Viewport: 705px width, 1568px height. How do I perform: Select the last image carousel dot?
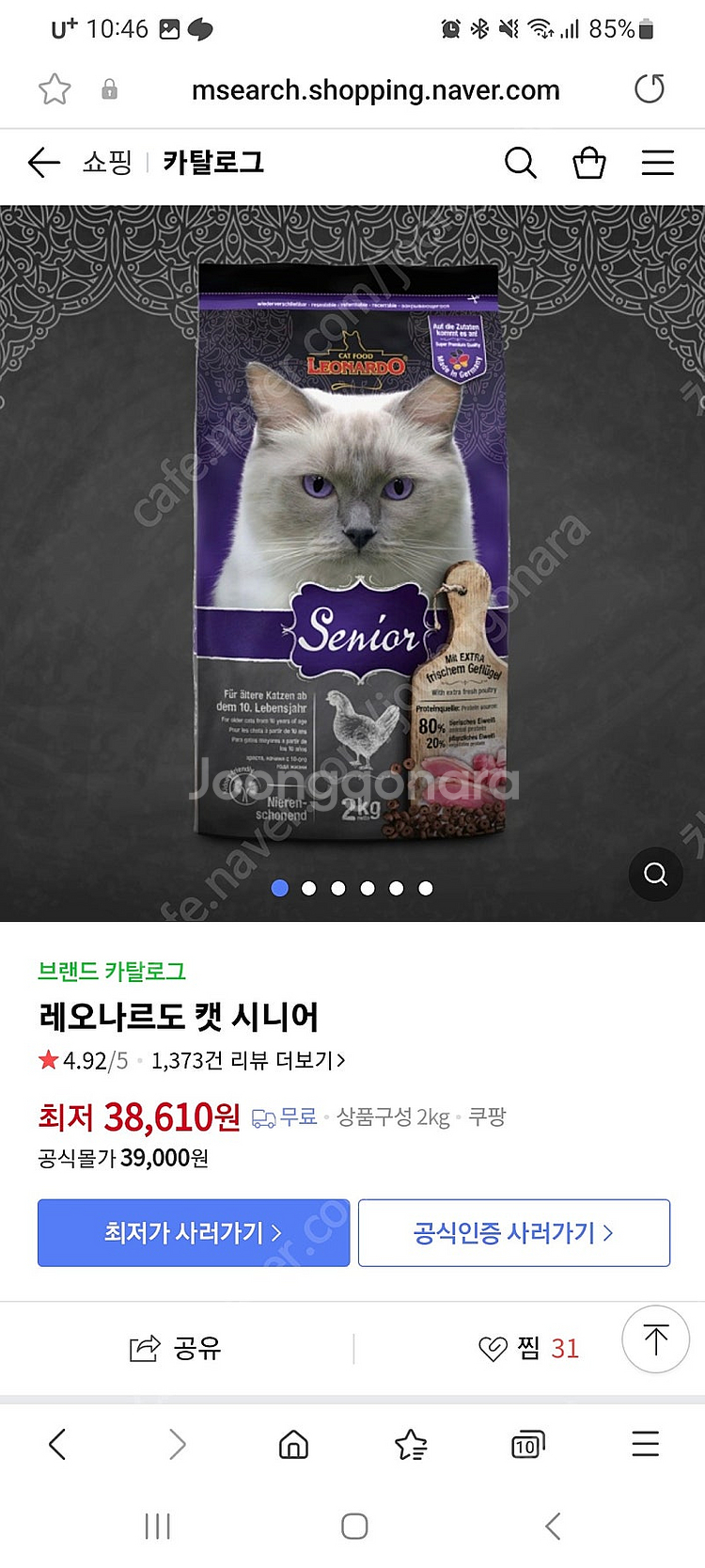point(426,888)
